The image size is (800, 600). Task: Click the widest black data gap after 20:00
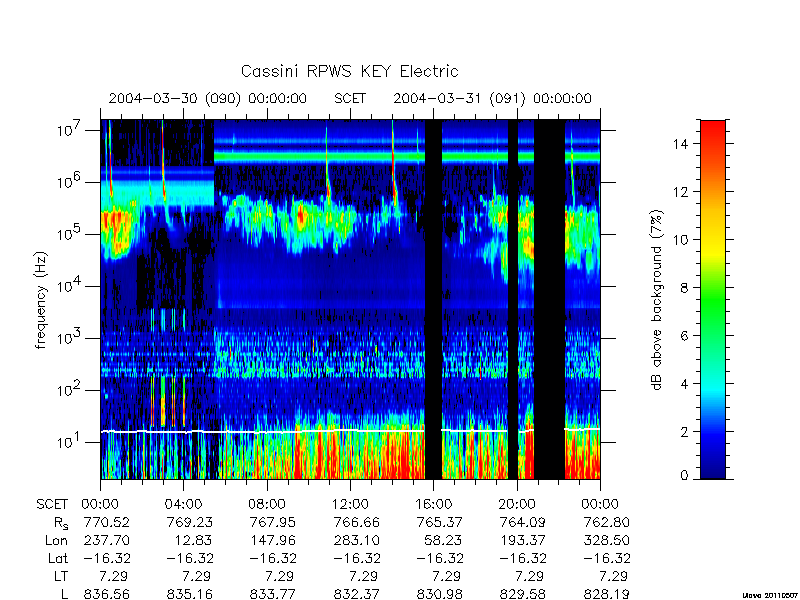click(x=549, y=299)
